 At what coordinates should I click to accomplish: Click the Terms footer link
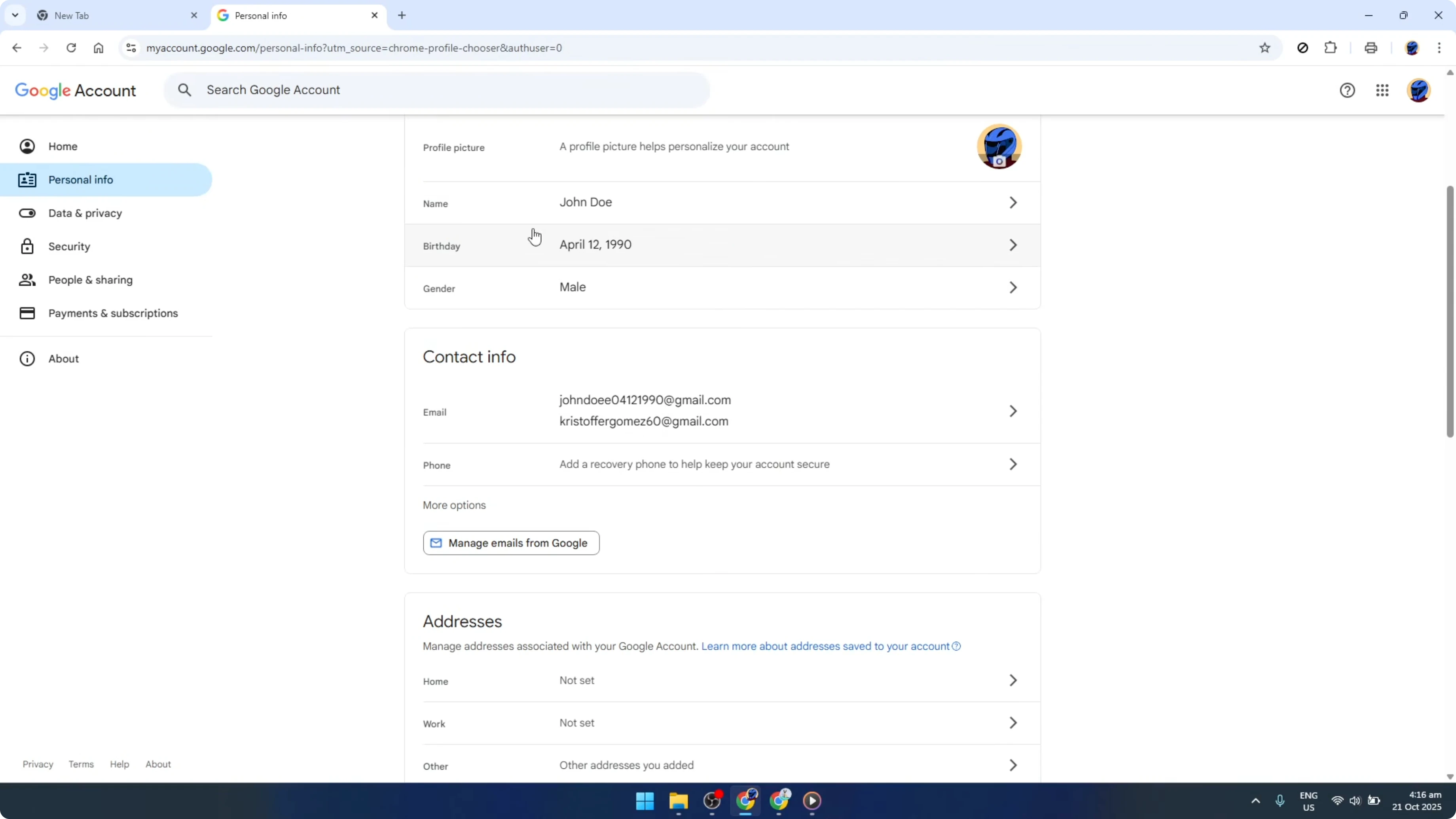tap(82, 764)
